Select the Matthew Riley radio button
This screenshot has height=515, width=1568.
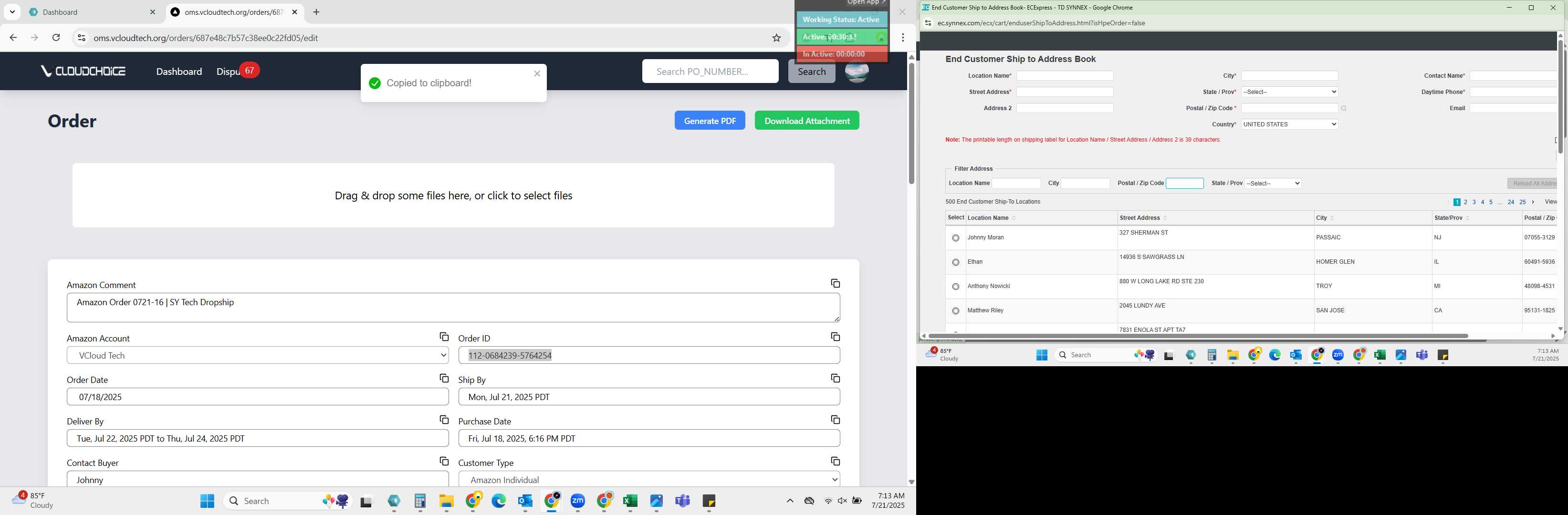(955, 311)
